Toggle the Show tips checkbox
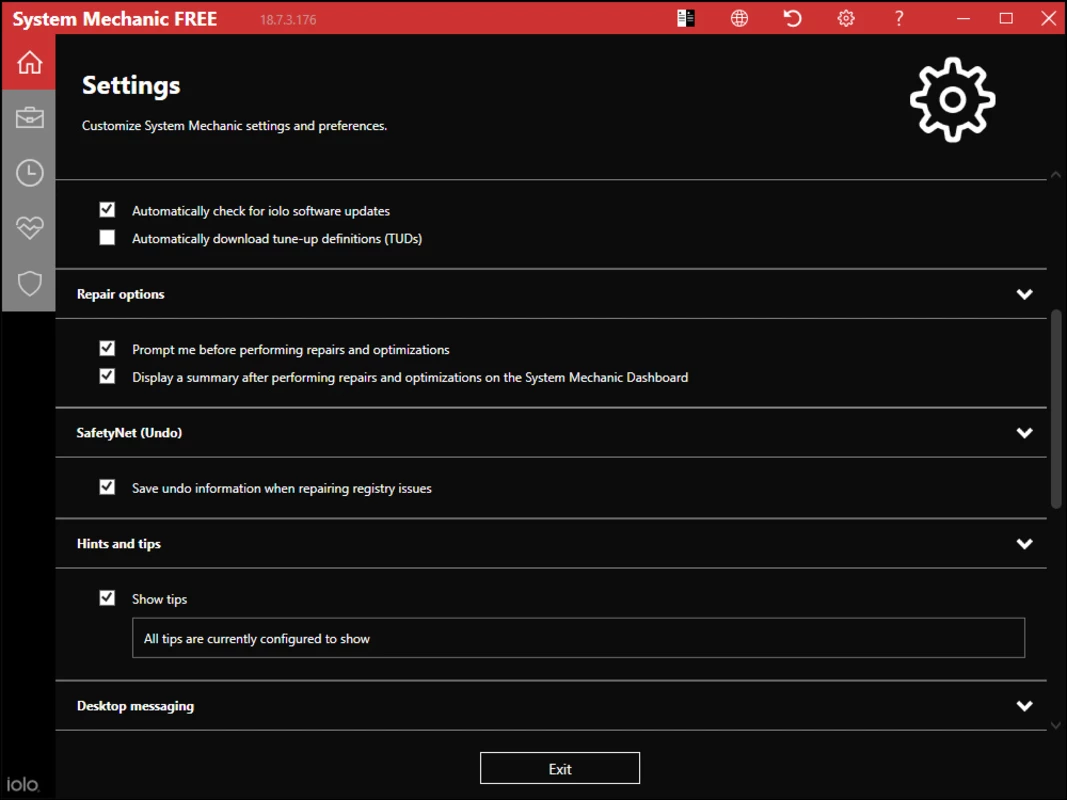The width and height of the screenshot is (1067, 800). click(x=107, y=598)
